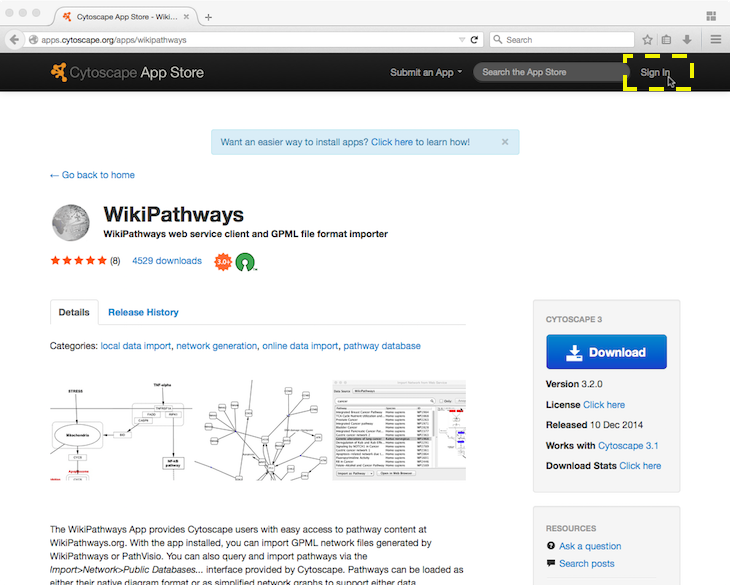Open the local data import category
The height and width of the screenshot is (585, 730).
coord(135,346)
